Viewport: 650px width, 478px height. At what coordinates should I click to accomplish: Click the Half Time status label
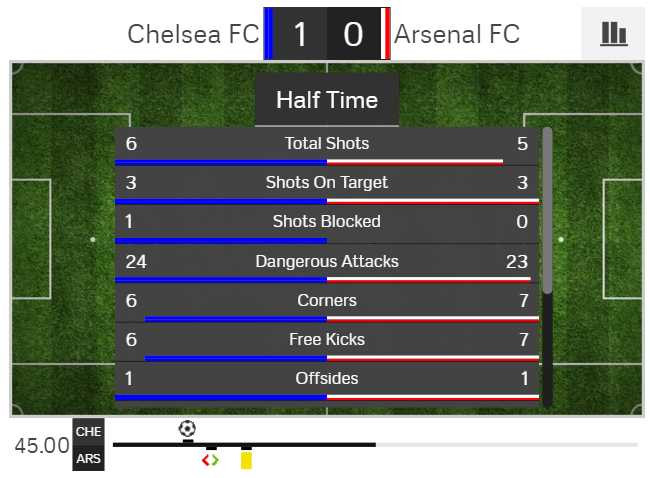[x=327, y=100]
